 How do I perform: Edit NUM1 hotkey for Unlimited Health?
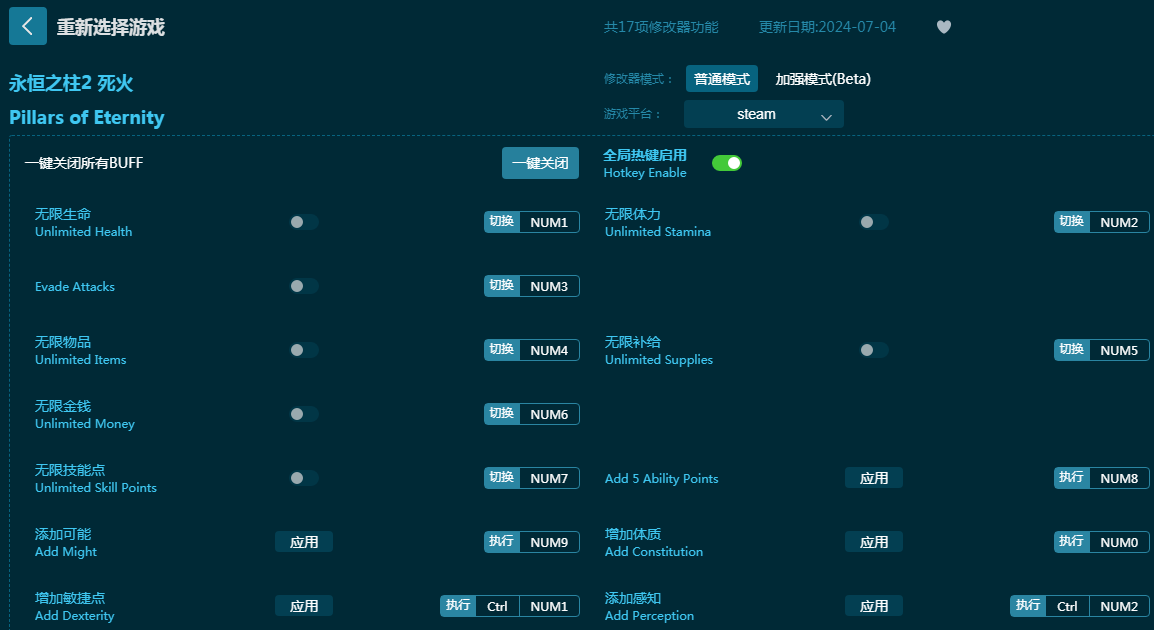549,222
